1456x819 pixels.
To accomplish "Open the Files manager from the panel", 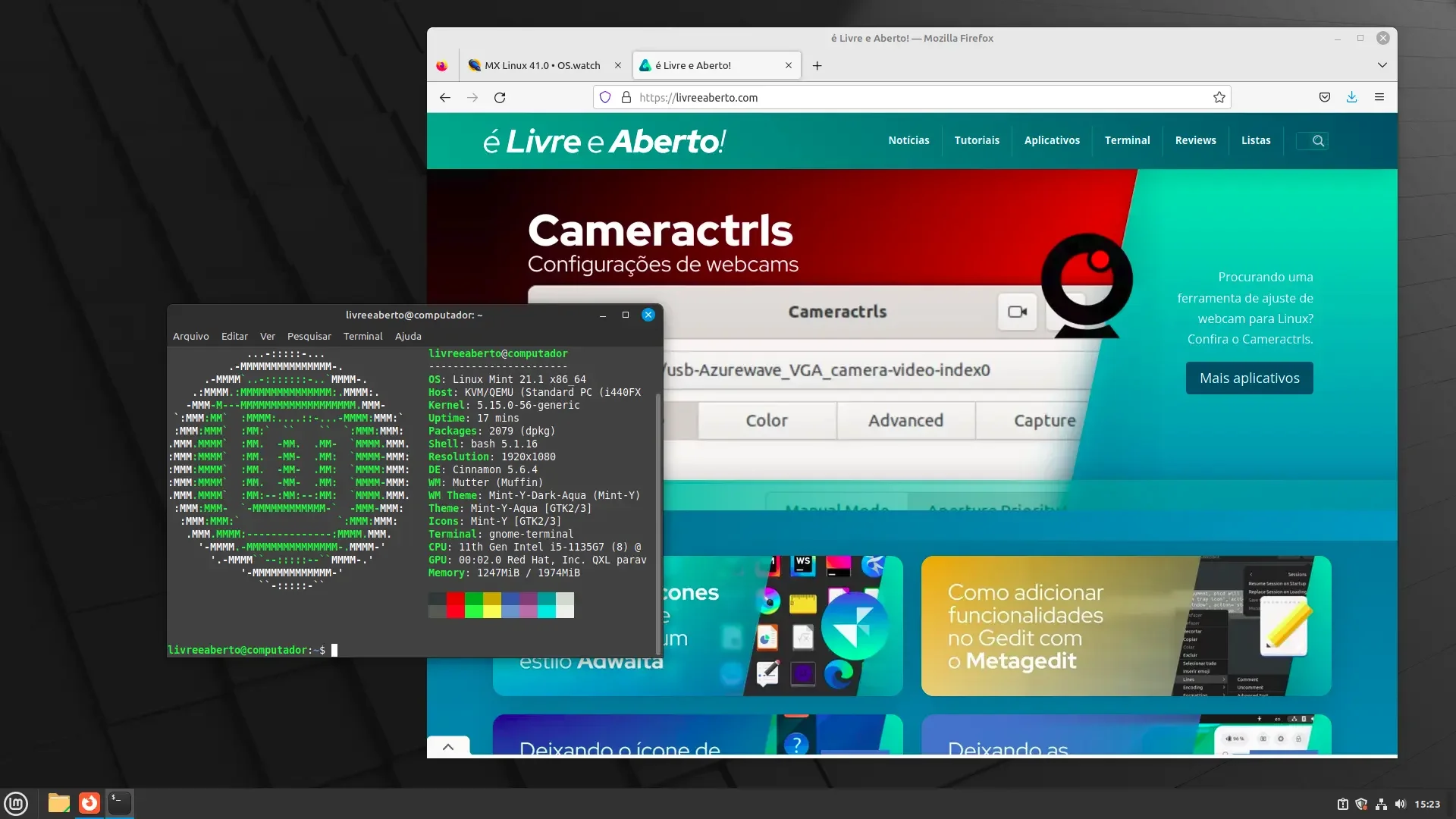I will (58, 803).
